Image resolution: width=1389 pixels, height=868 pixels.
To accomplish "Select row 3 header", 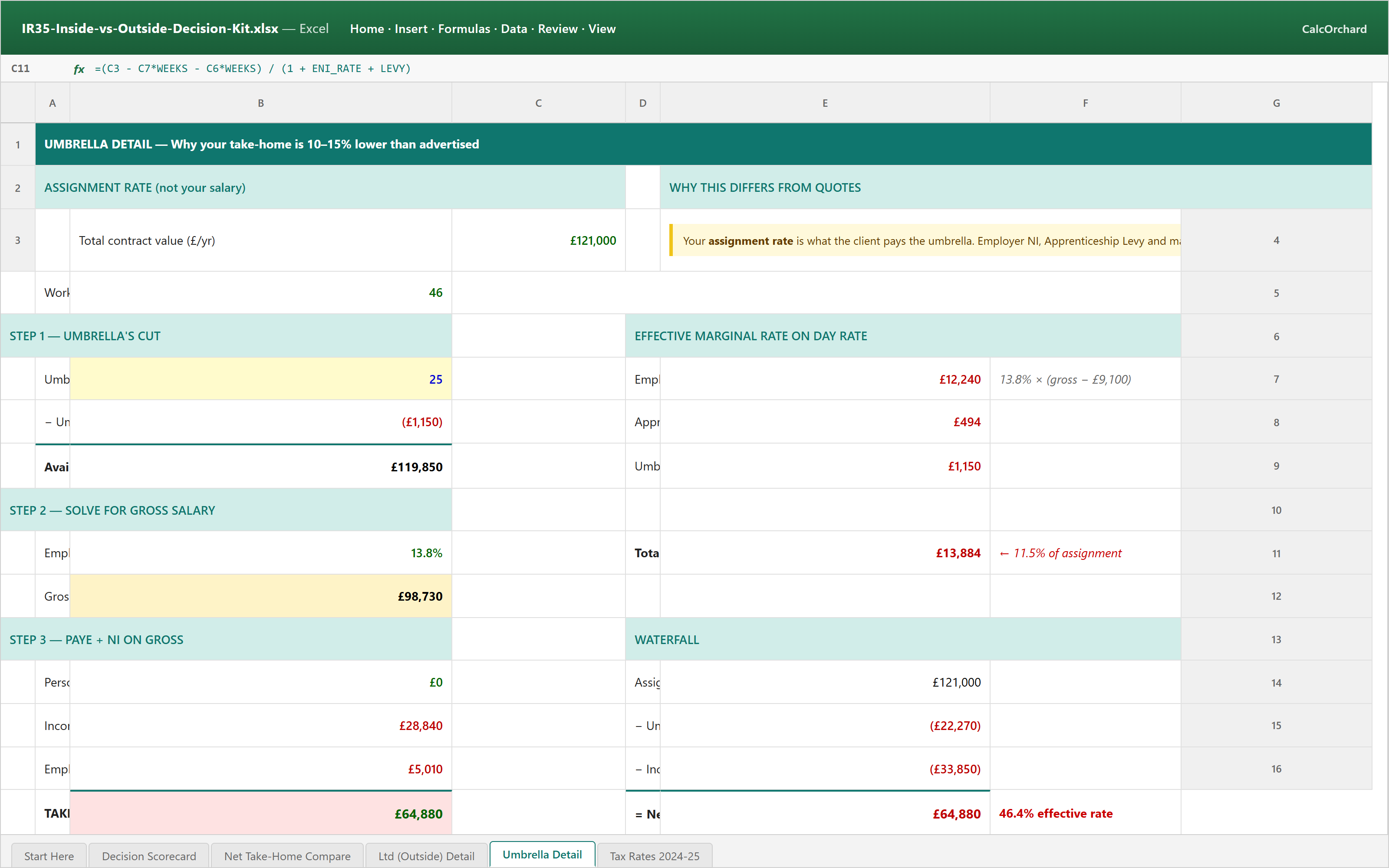I will coord(18,240).
